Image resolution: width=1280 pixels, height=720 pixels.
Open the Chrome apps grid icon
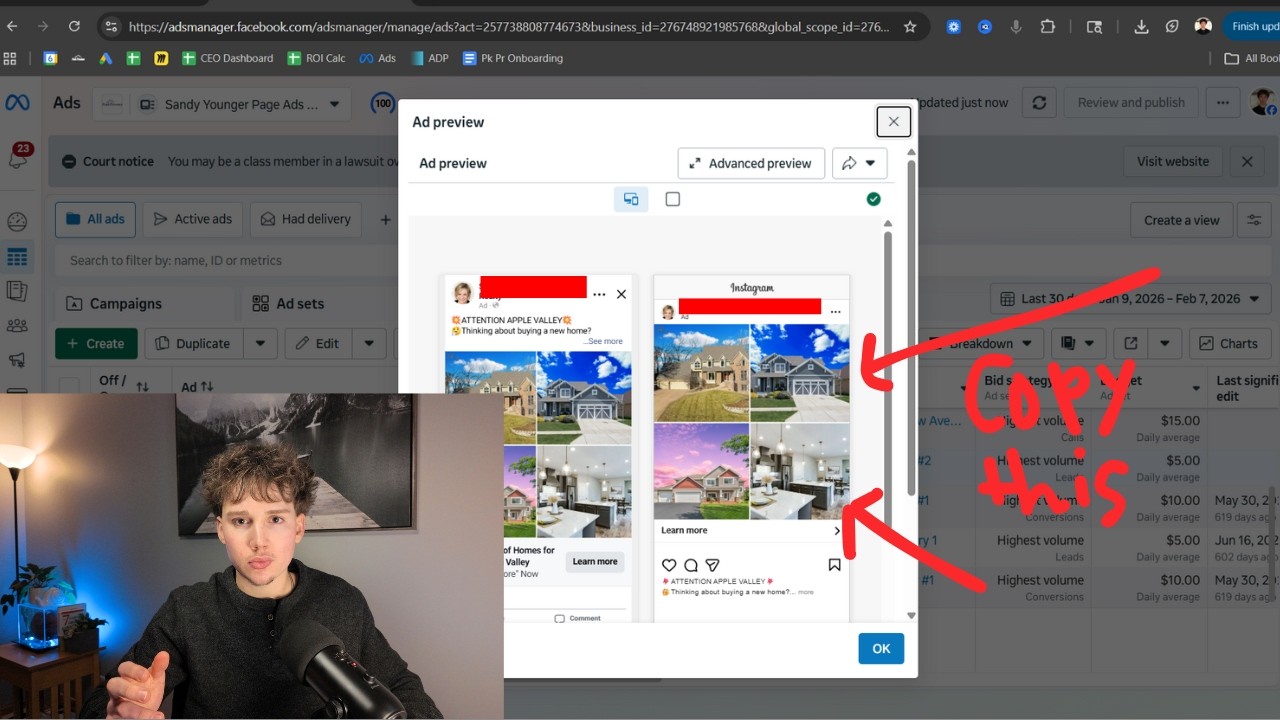click(11, 58)
